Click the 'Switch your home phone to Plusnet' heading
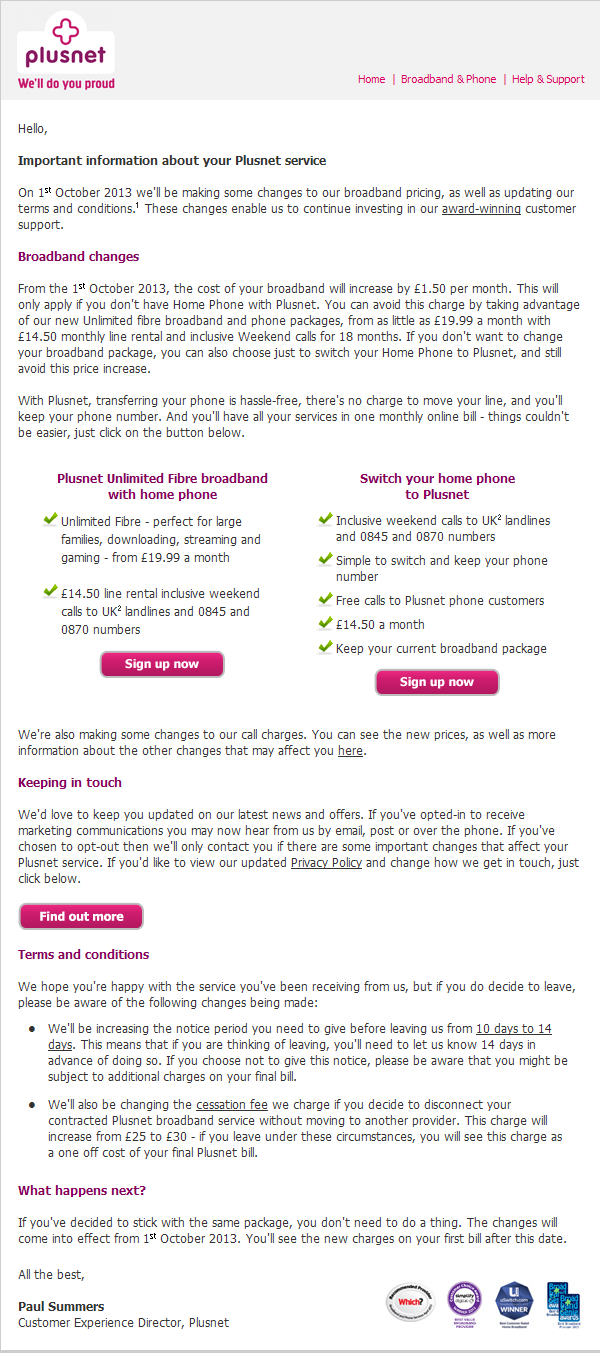 437,486
